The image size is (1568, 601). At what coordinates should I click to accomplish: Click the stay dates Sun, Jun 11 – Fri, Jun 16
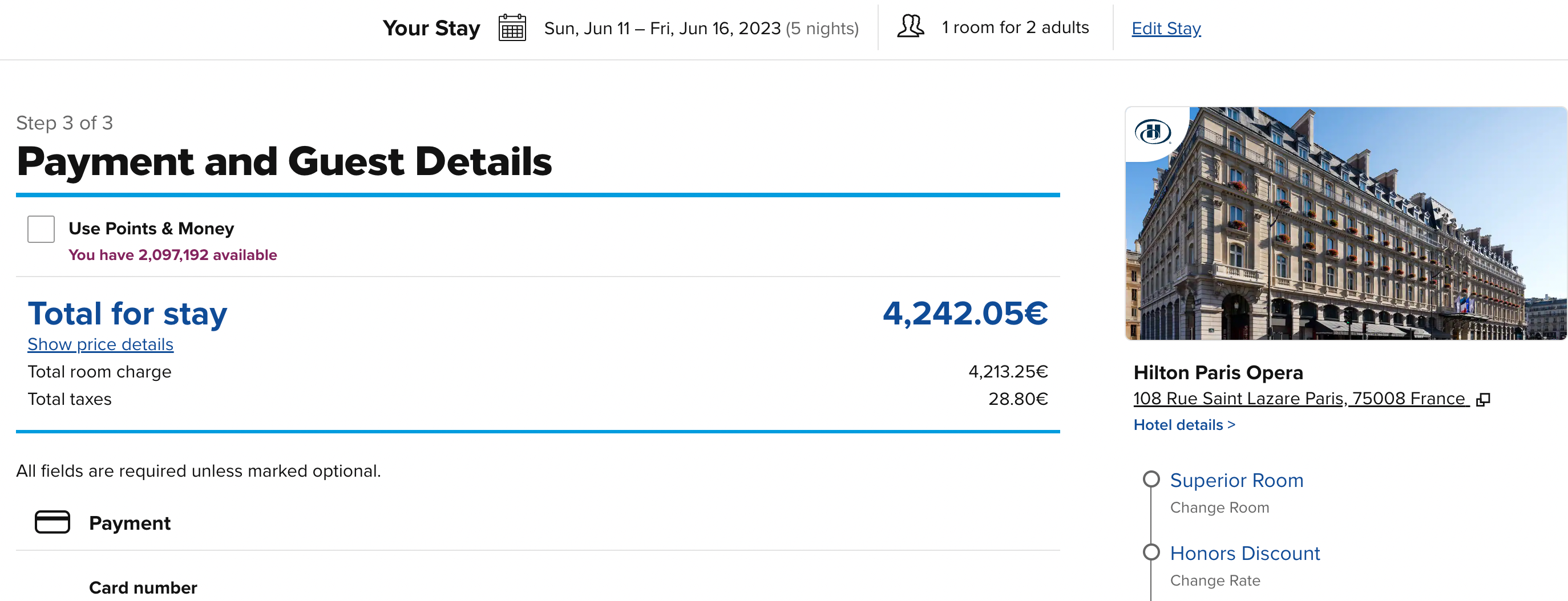(662, 29)
